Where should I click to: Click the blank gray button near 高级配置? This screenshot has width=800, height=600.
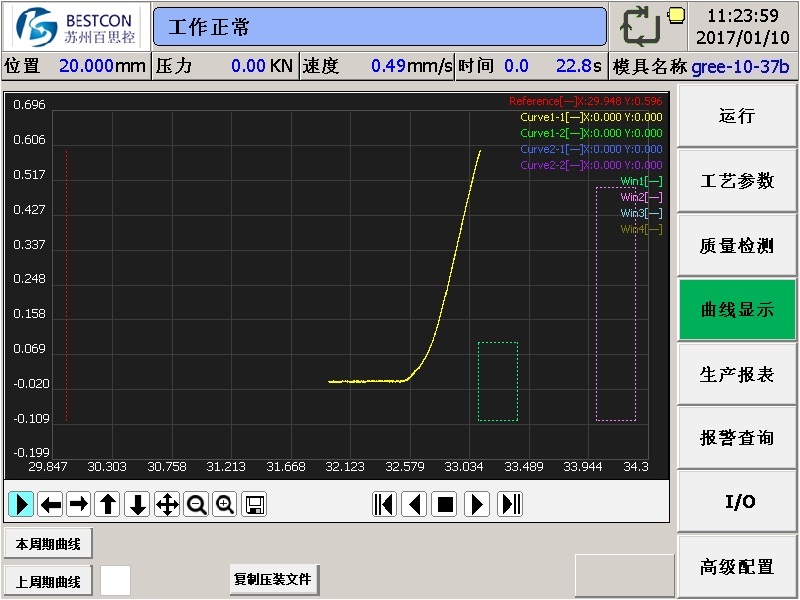[x=624, y=576]
